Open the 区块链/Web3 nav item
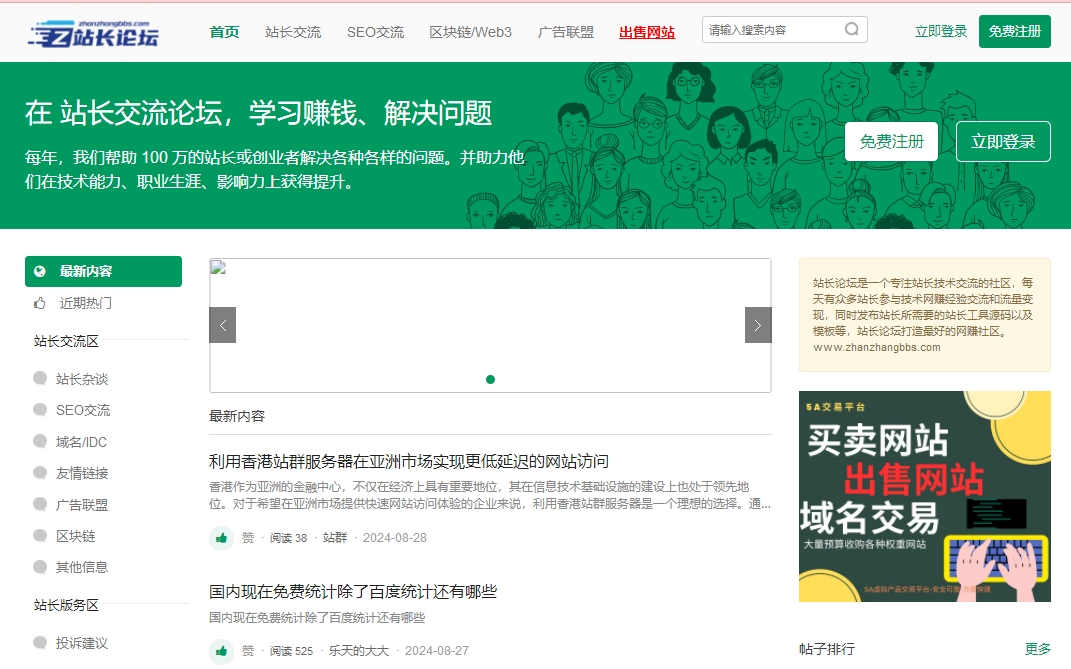1071x669 pixels. tap(471, 32)
